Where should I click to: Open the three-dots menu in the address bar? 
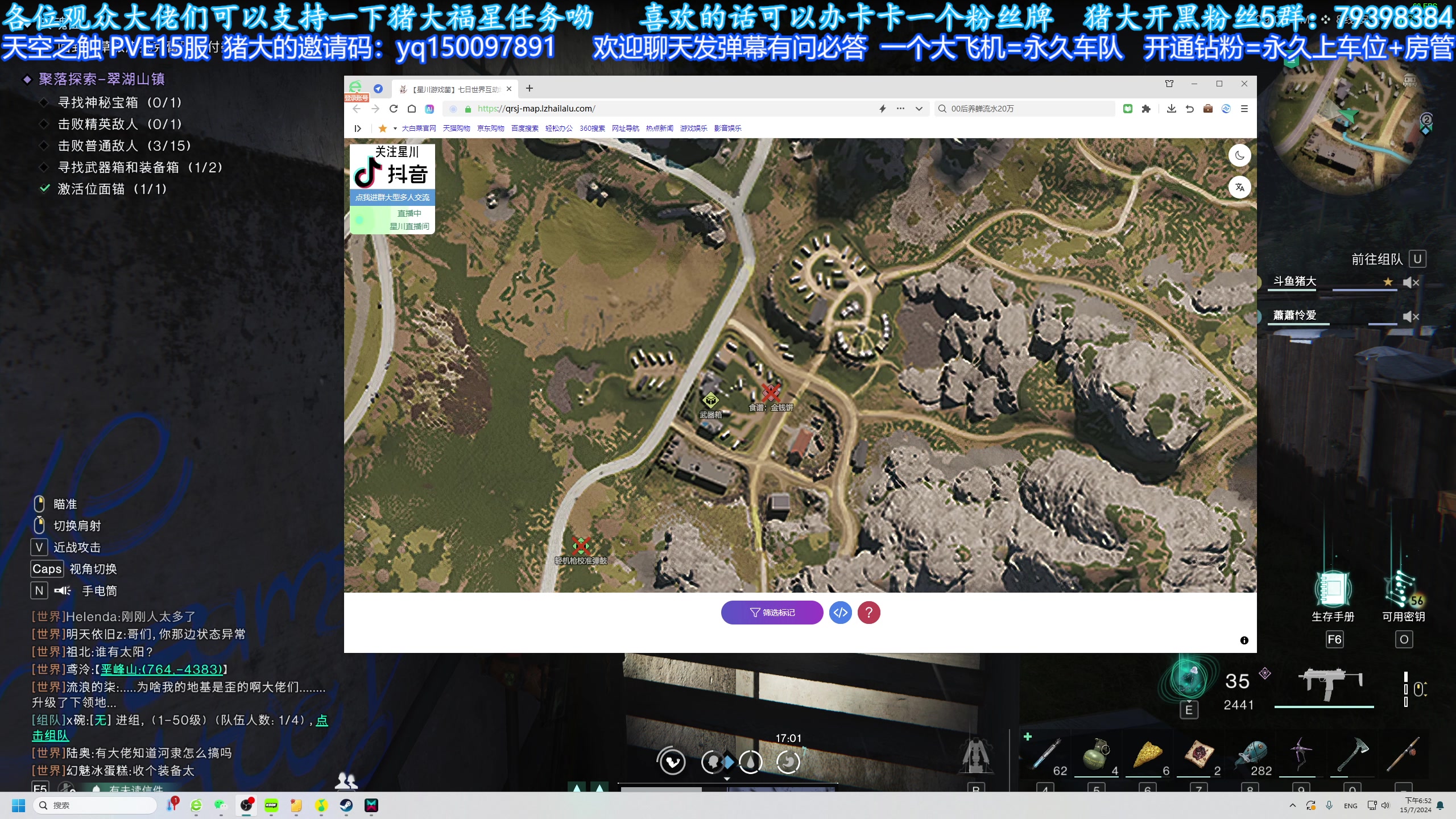pos(900,109)
